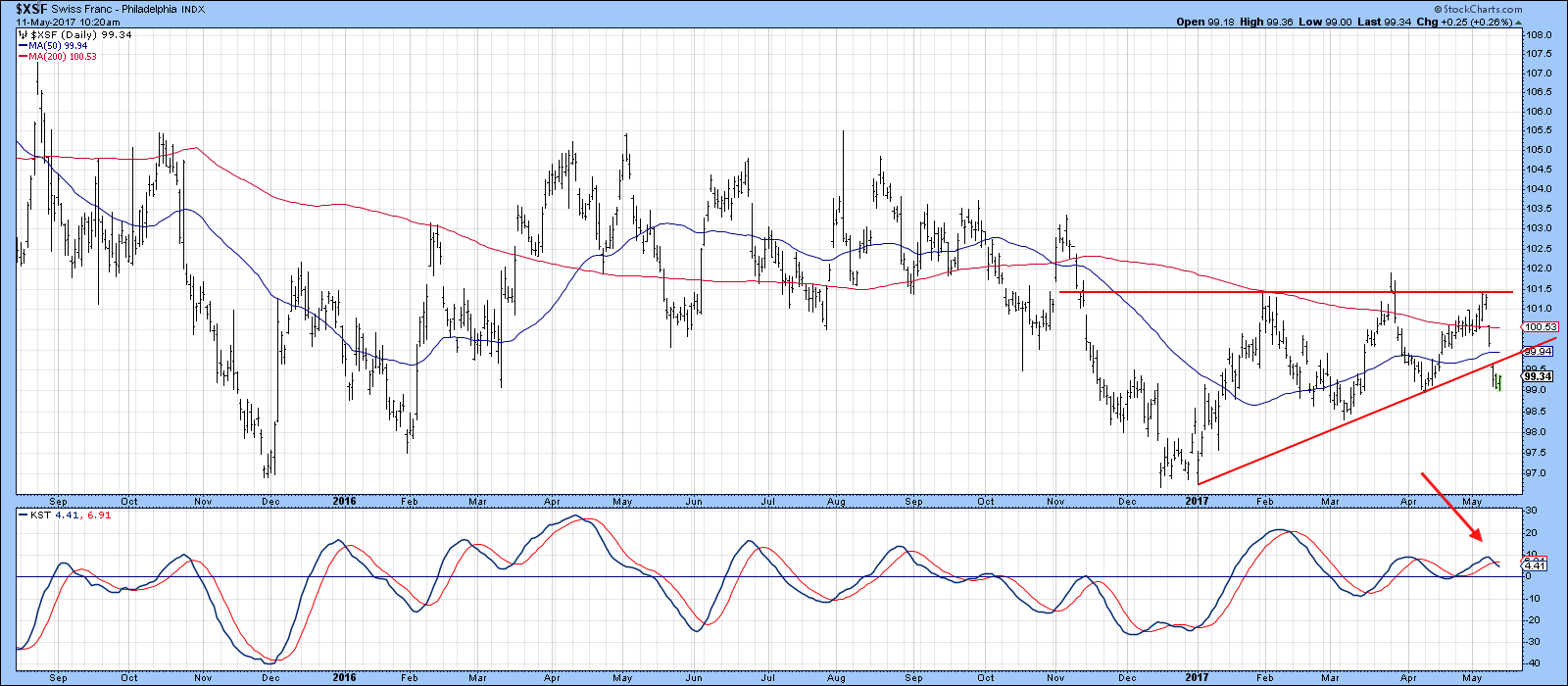Click the highlighted green latest price bar
Screen dimensions: 1568x686
tap(1499, 381)
